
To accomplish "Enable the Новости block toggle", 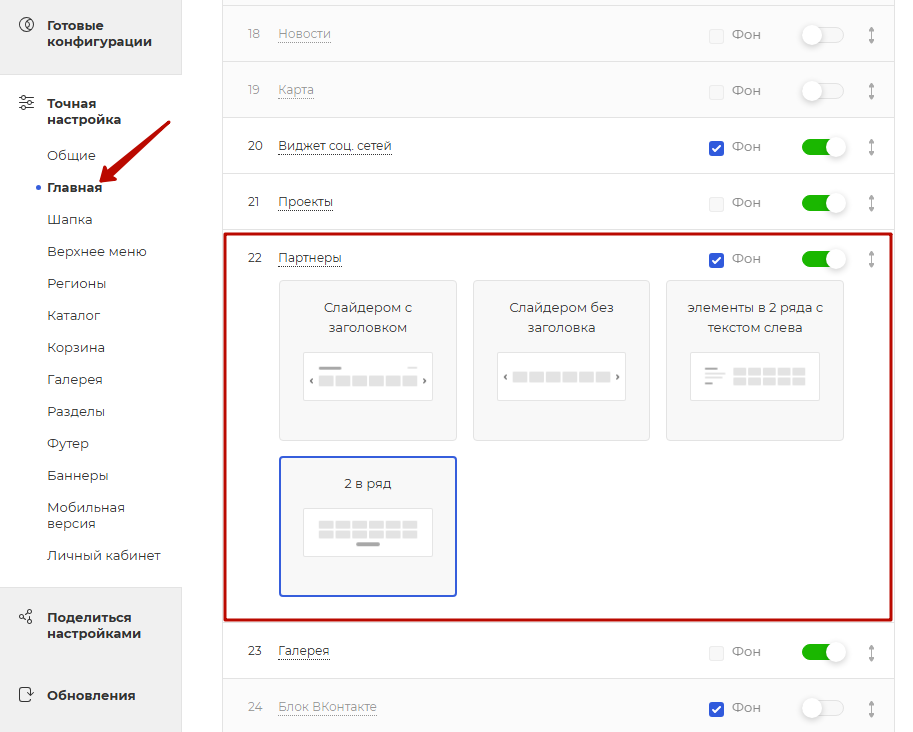I will (823, 35).
